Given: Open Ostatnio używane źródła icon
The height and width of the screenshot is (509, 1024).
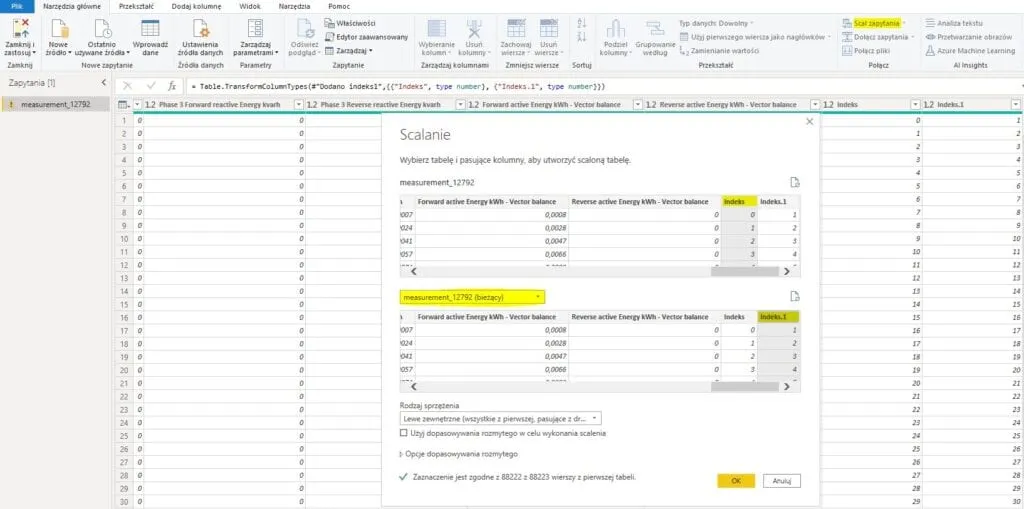Looking at the screenshot, I should click(x=103, y=29).
